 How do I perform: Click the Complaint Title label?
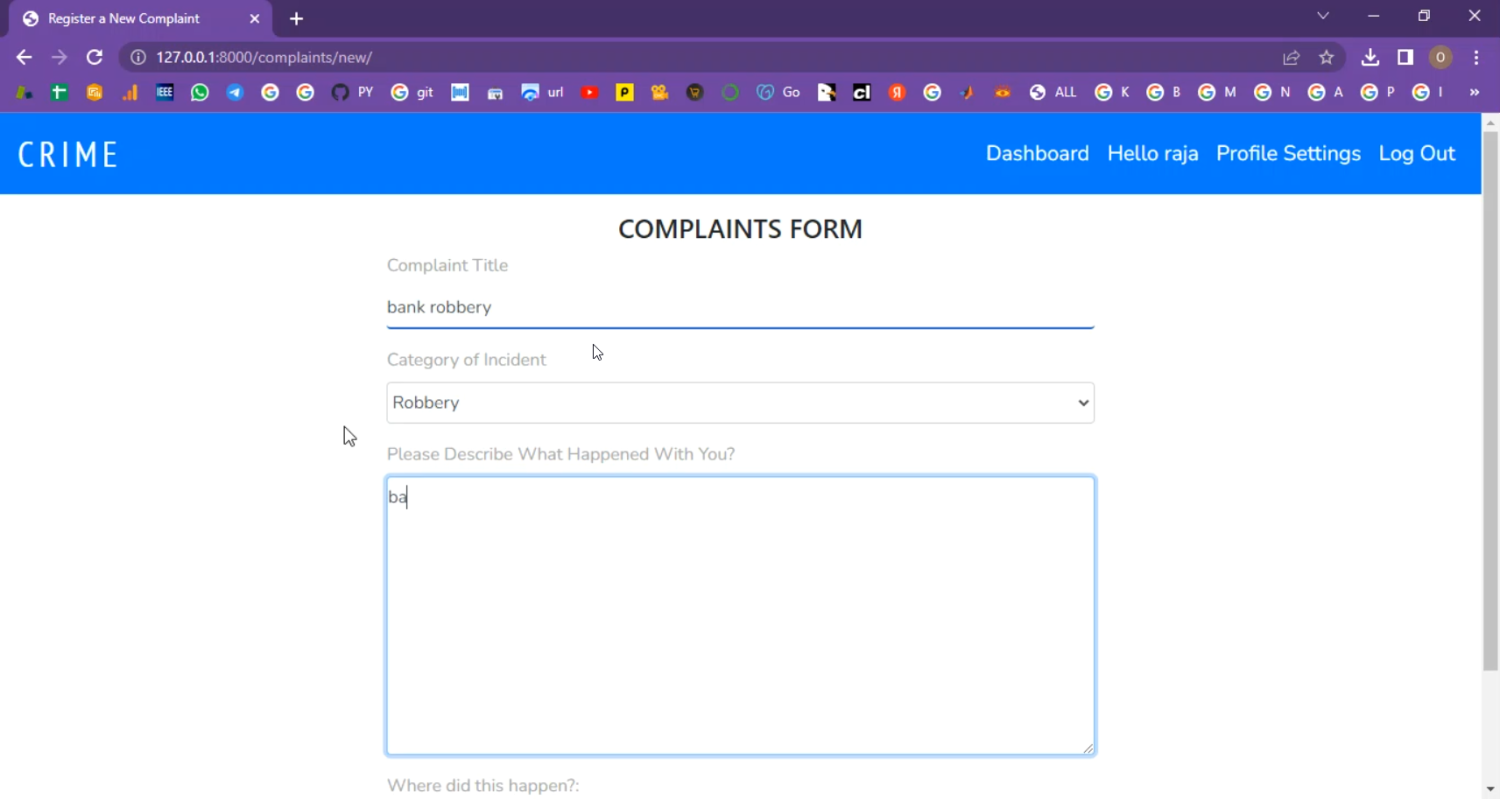pos(447,265)
